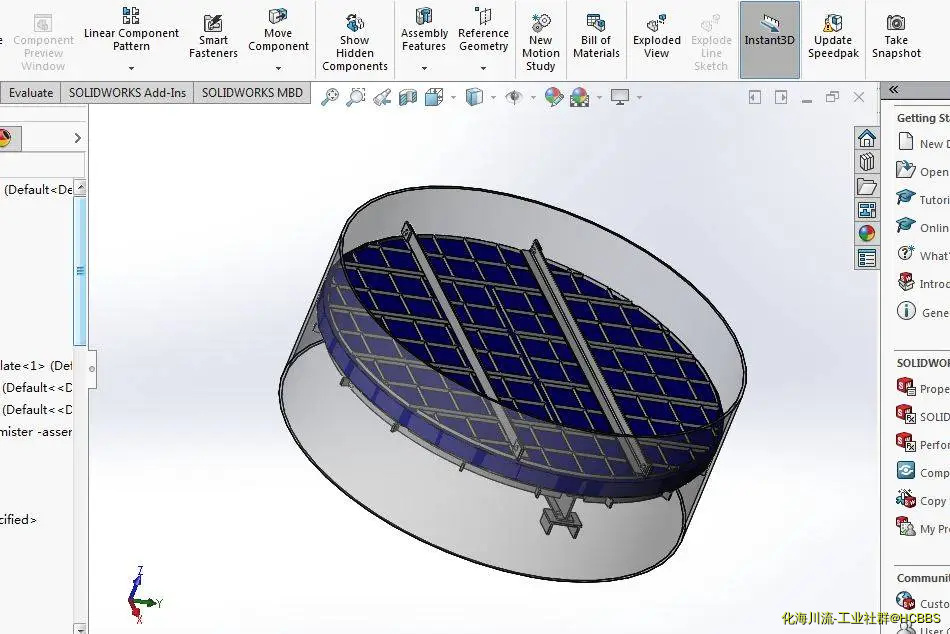The image size is (950, 634).
Task: Create an Exploded View
Action: 656,37
